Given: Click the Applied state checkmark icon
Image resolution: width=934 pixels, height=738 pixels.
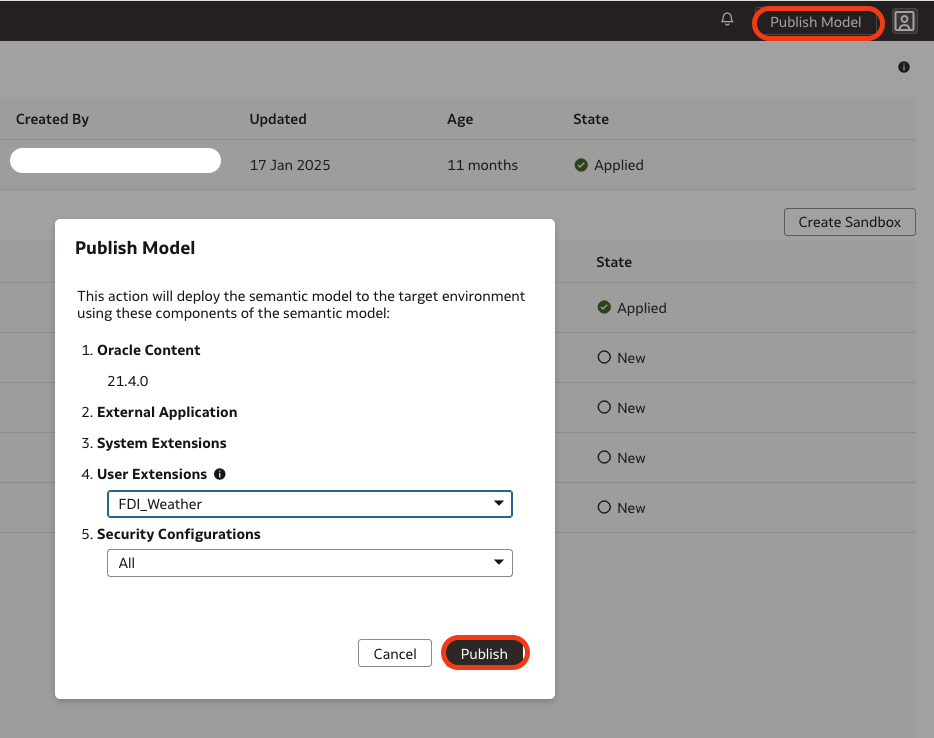Looking at the screenshot, I should [604, 308].
